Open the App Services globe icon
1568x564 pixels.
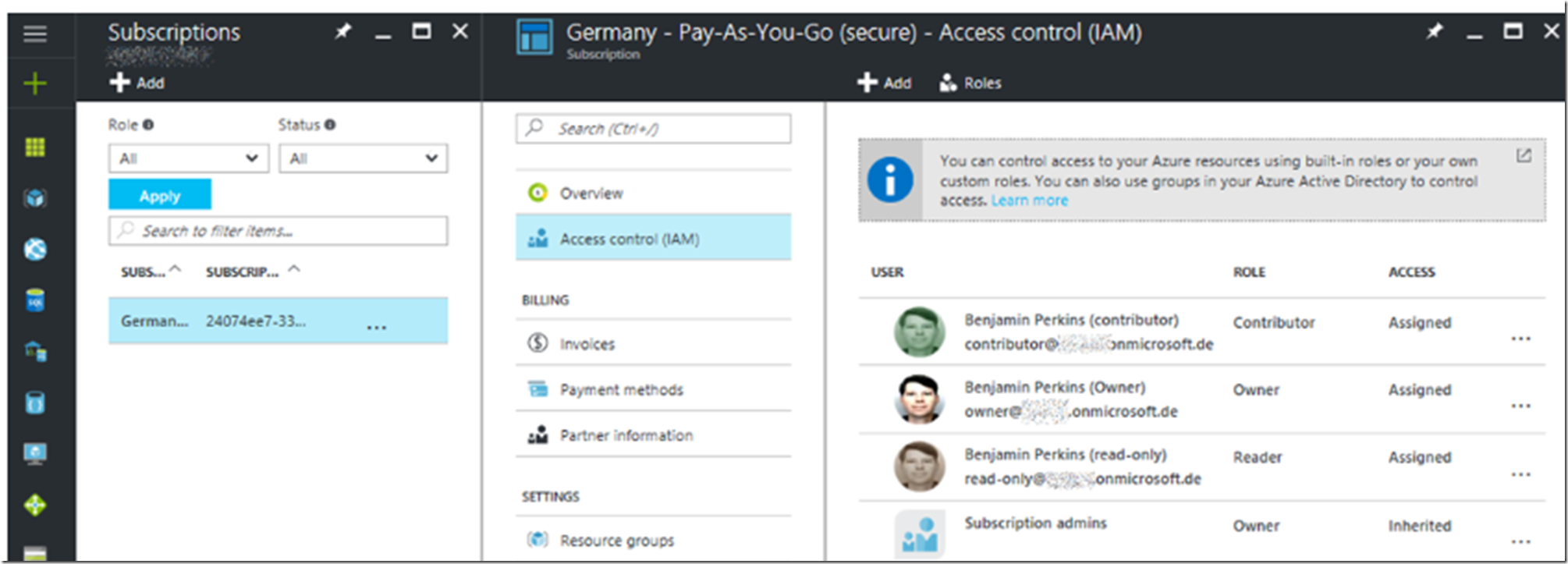pos(35,250)
